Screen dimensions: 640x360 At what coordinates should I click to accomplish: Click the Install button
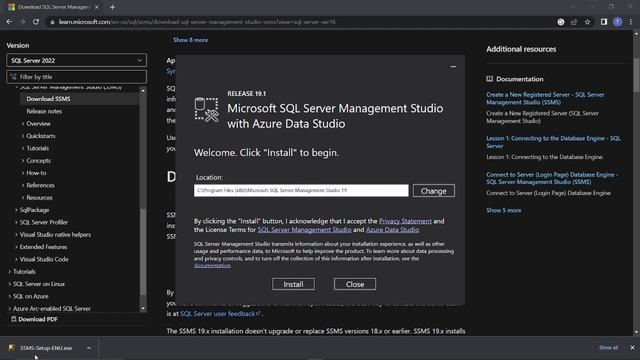click(293, 284)
